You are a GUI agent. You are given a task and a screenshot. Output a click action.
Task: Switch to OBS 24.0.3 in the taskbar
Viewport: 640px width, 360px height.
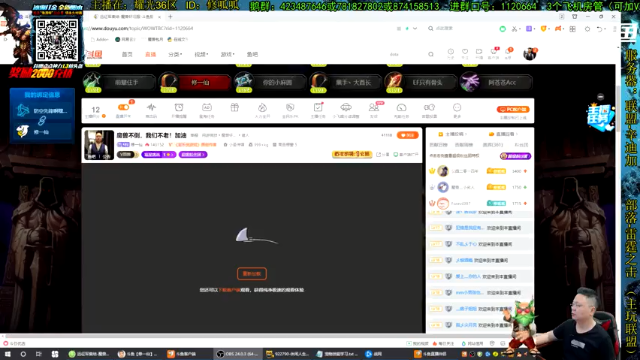(238, 354)
